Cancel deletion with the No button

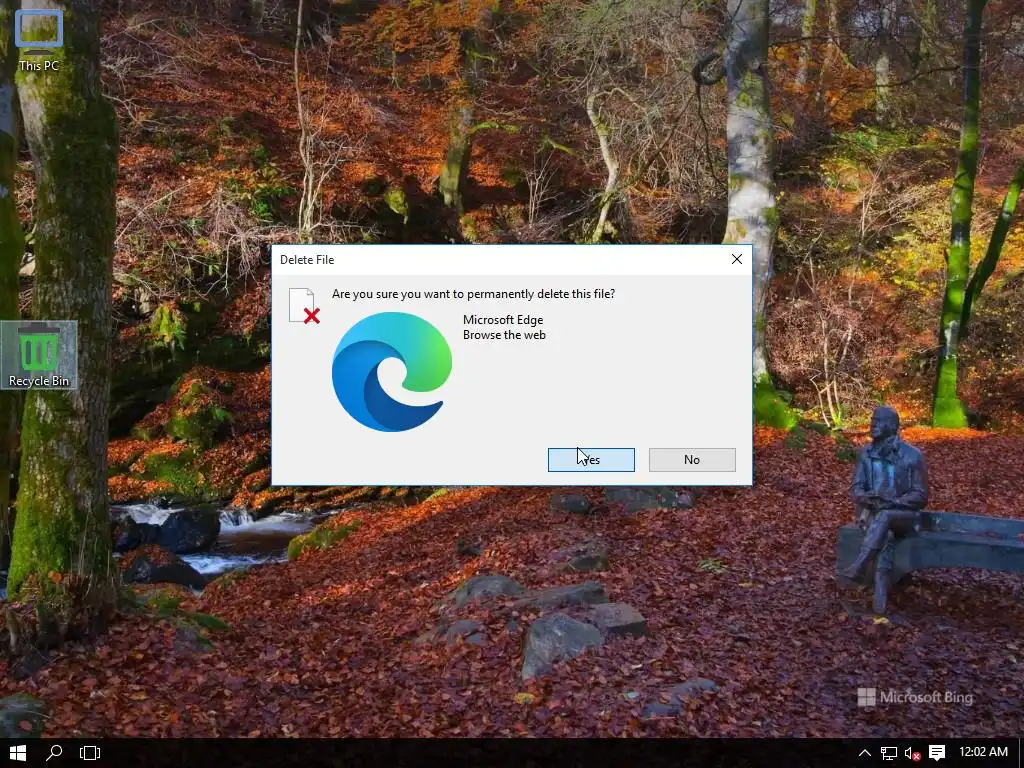(692, 460)
